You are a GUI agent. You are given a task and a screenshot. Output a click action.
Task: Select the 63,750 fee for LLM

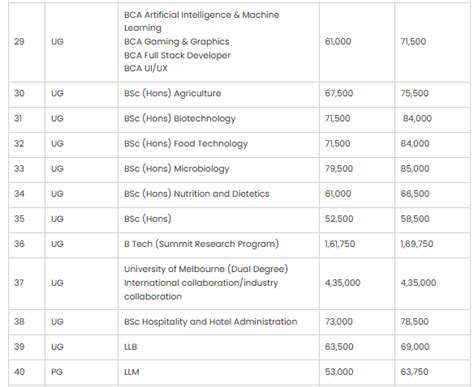tap(414, 372)
